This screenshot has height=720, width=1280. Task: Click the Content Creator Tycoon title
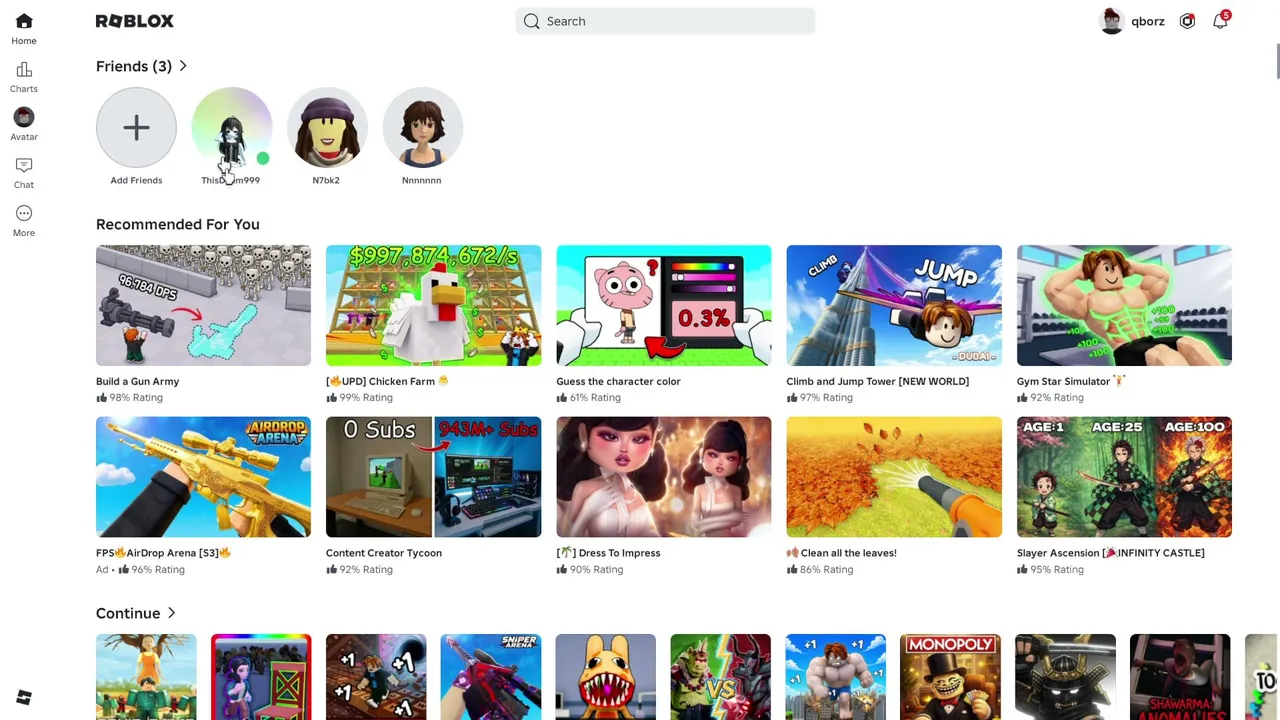point(384,553)
